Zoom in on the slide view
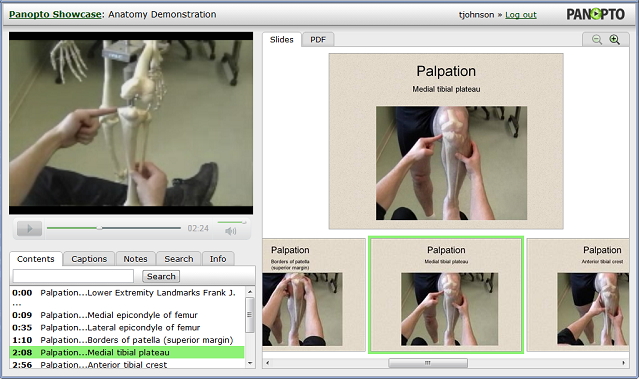Viewport: 639px width, 379px height. tap(615, 40)
